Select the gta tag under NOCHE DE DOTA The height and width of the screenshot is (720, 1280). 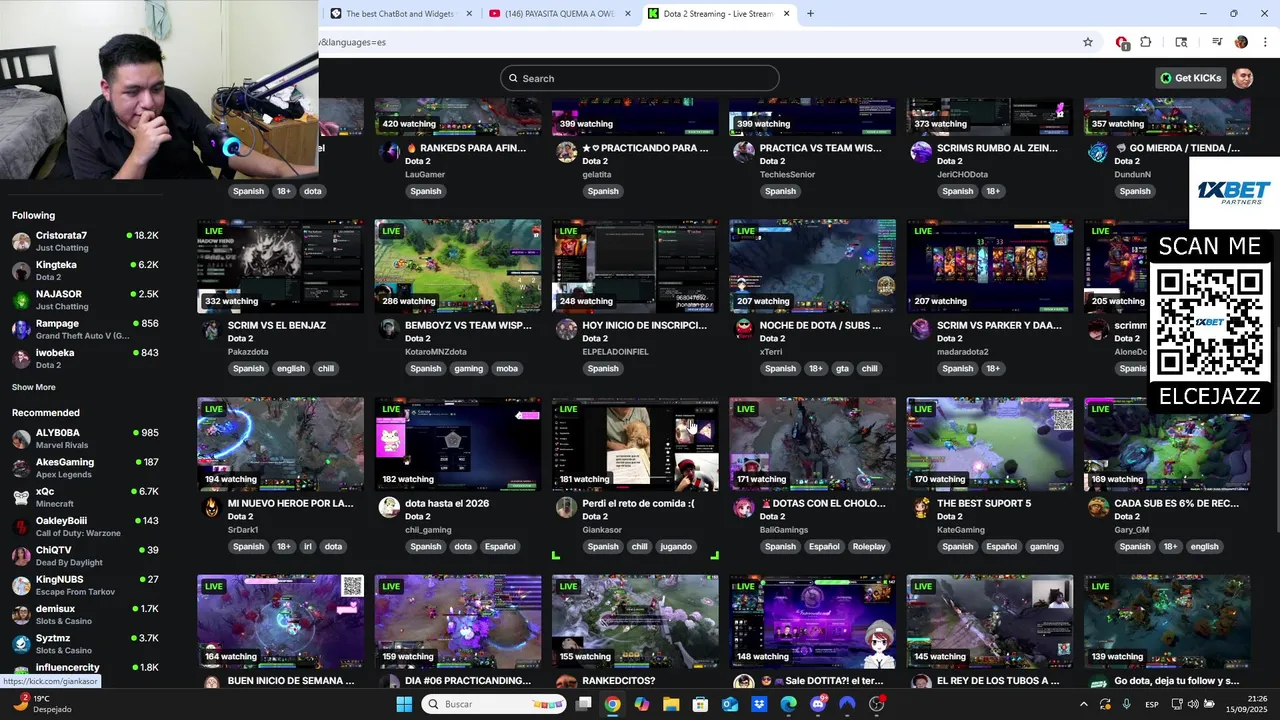[x=842, y=369]
